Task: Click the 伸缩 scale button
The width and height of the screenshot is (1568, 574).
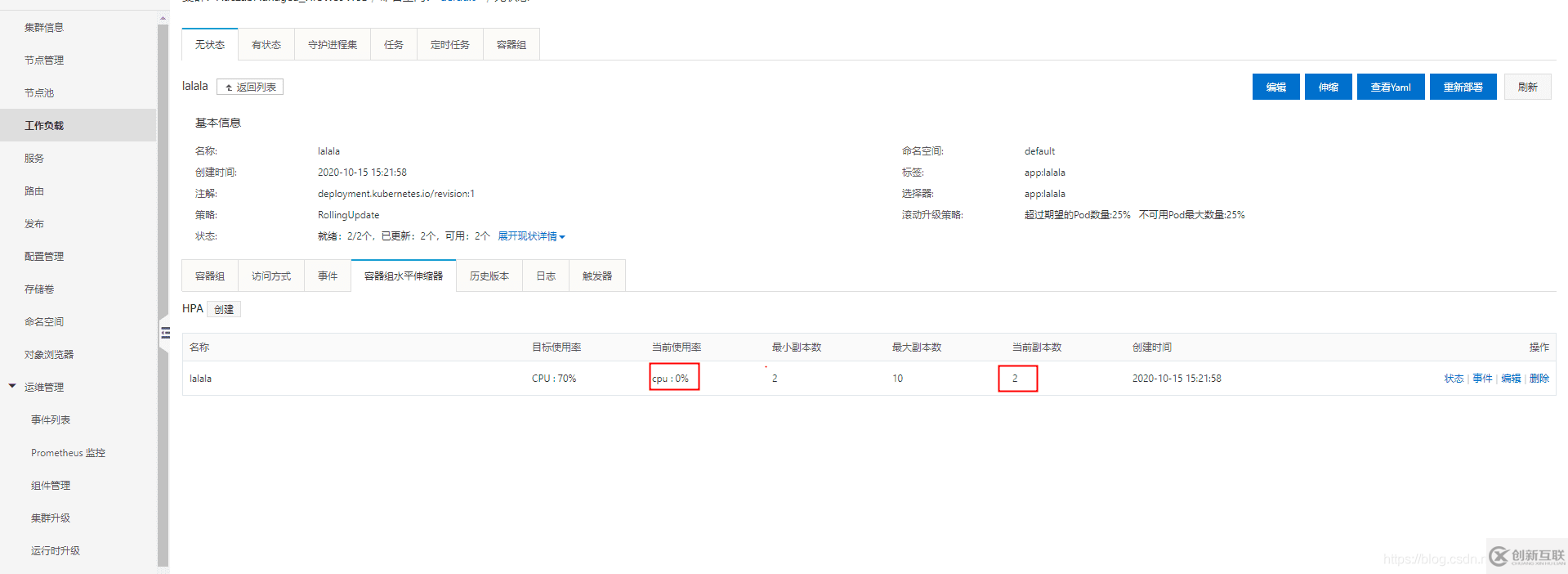Action: [x=1329, y=87]
